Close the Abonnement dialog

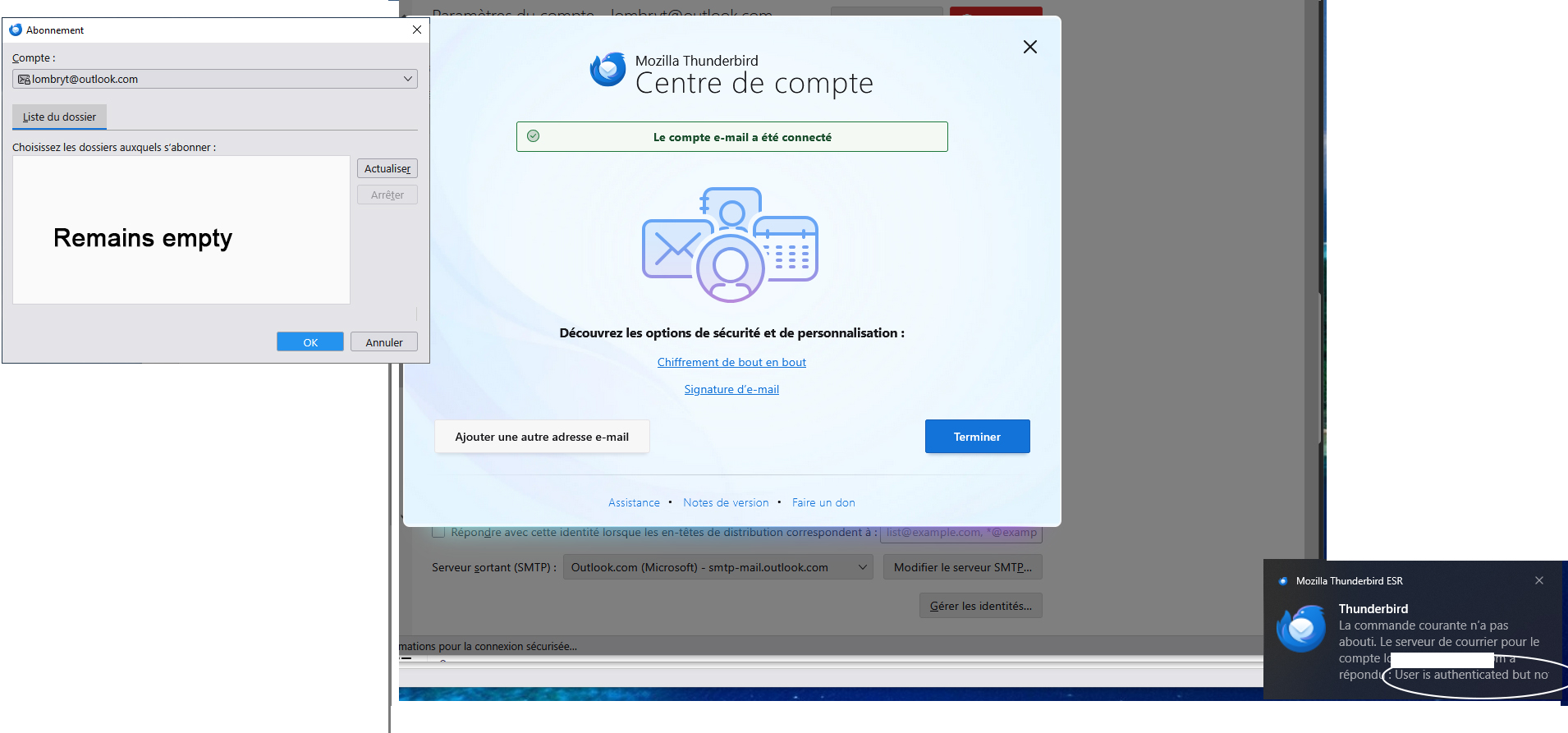pyautogui.click(x=417, y=30)
